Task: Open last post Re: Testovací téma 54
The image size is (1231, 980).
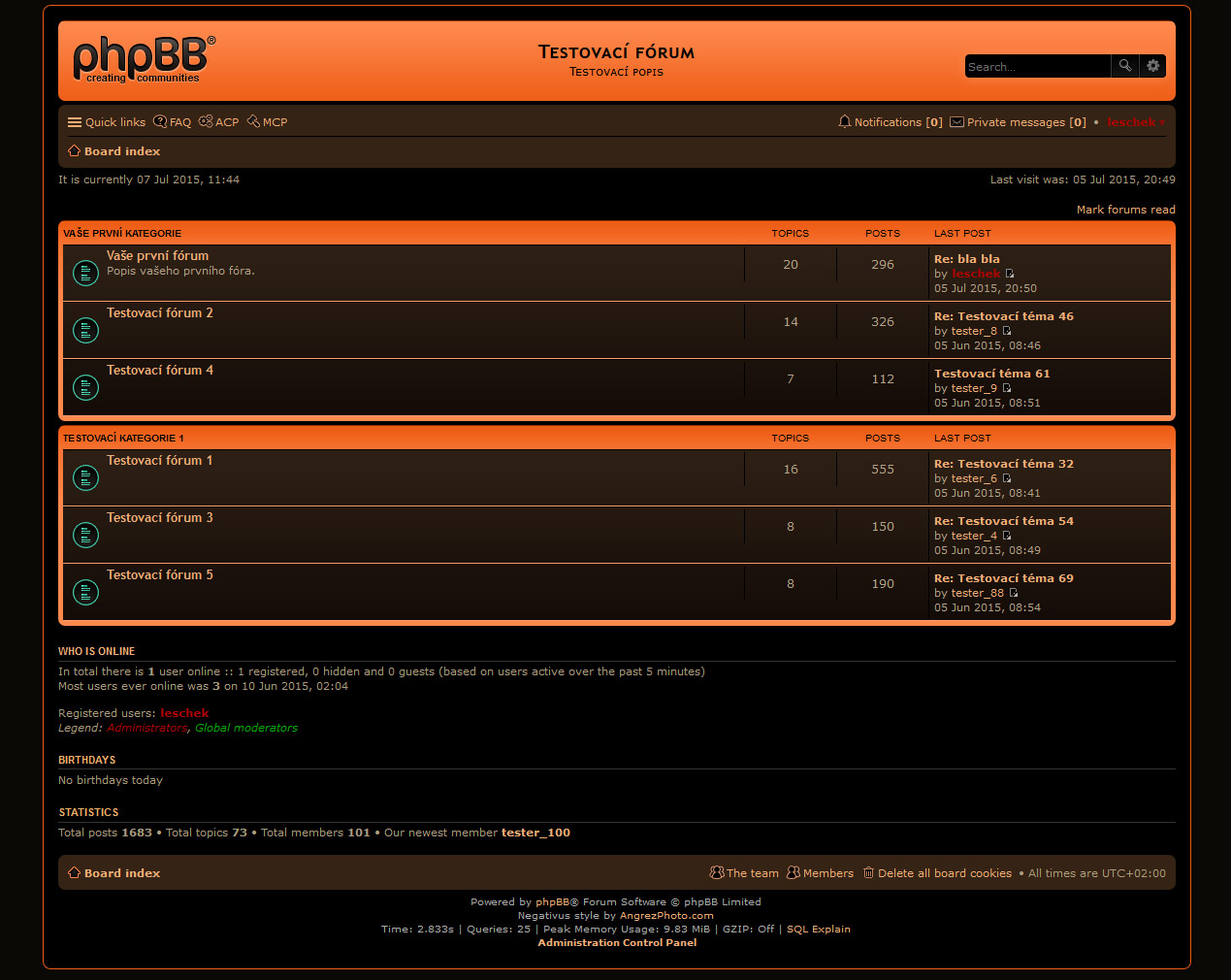Action: [x=1004, y=521]
